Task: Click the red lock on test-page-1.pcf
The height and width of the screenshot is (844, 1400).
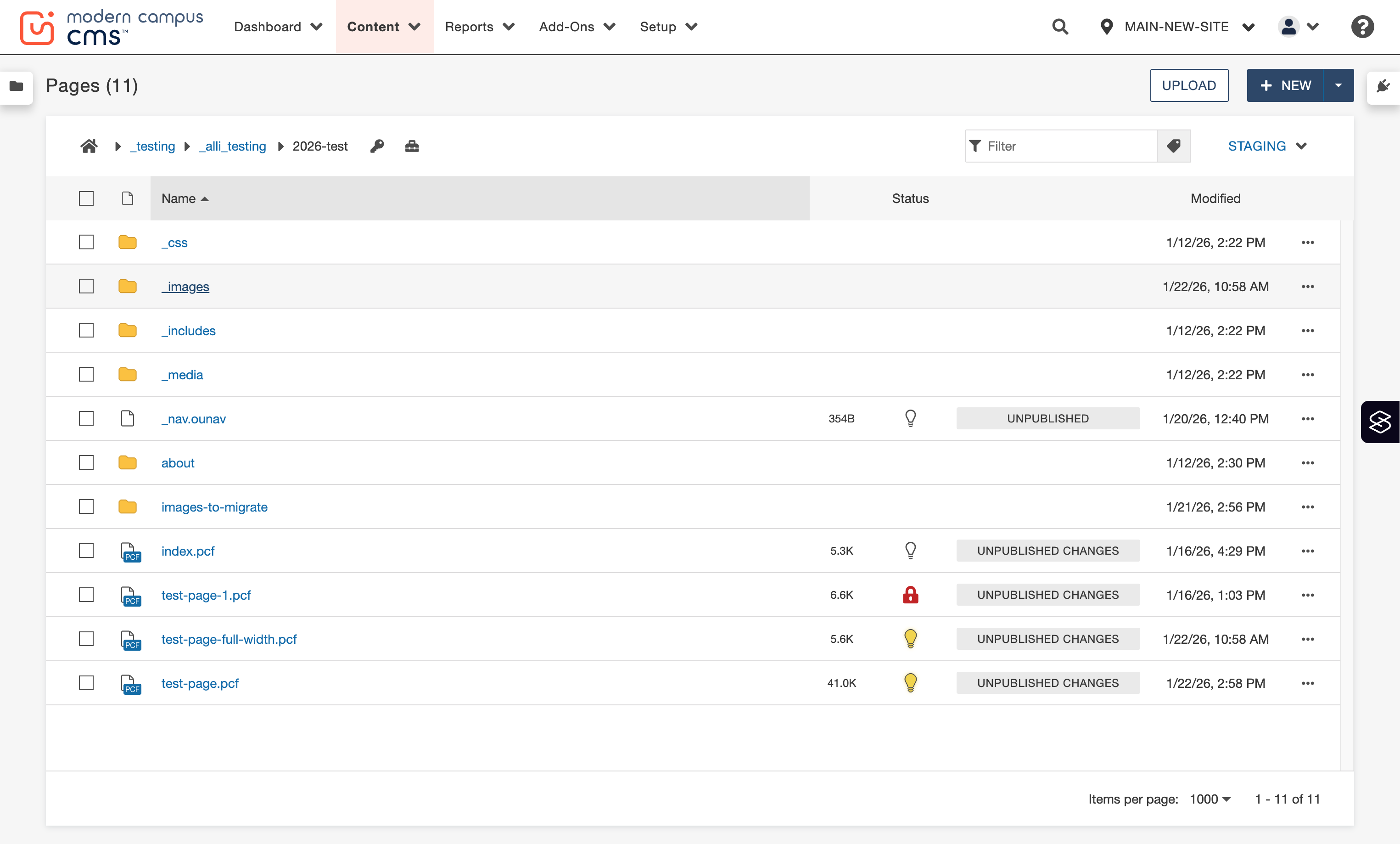Action: (x=910, y=595)
